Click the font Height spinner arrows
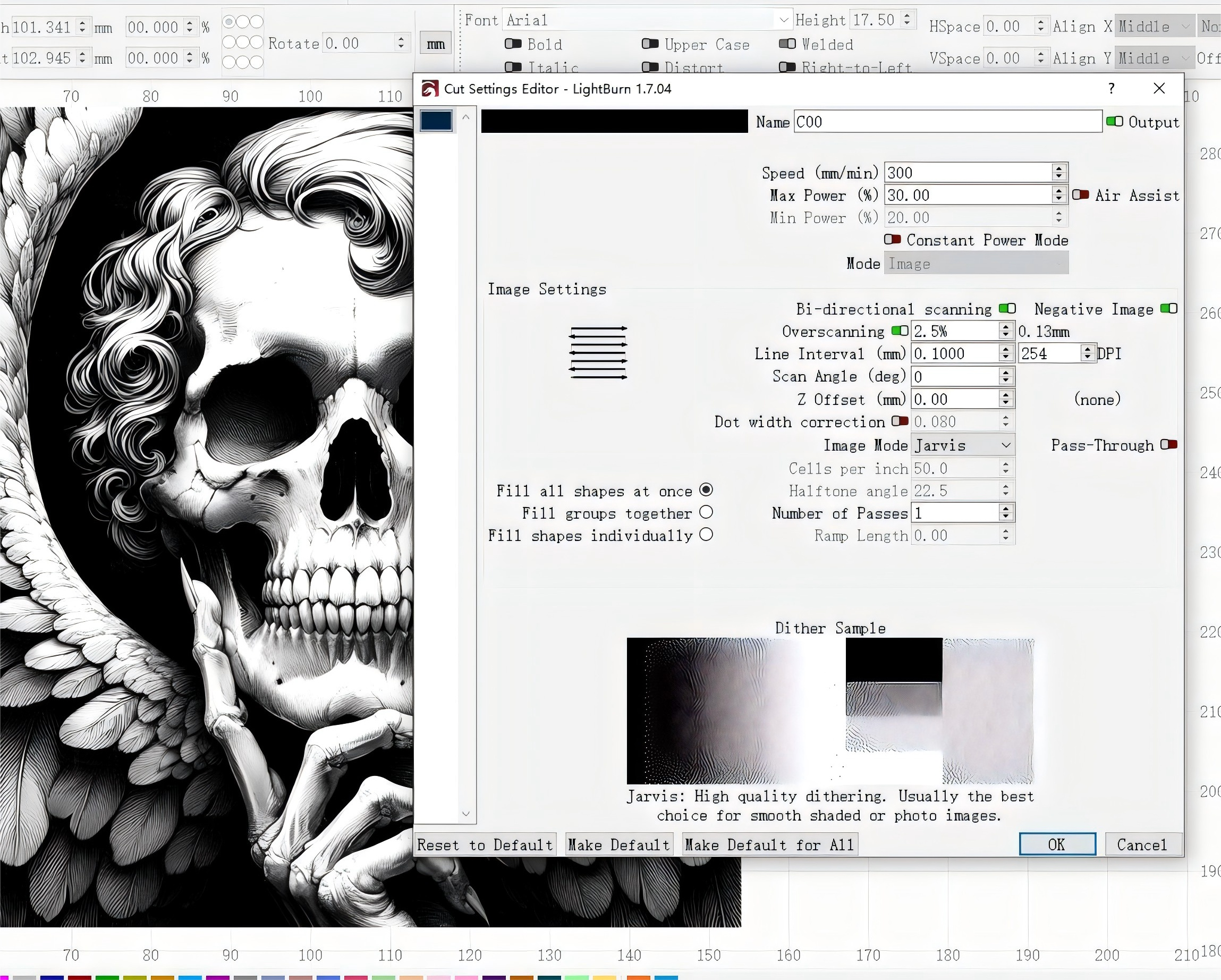This screenshot has height=980, width=1221. click(908, 20)
